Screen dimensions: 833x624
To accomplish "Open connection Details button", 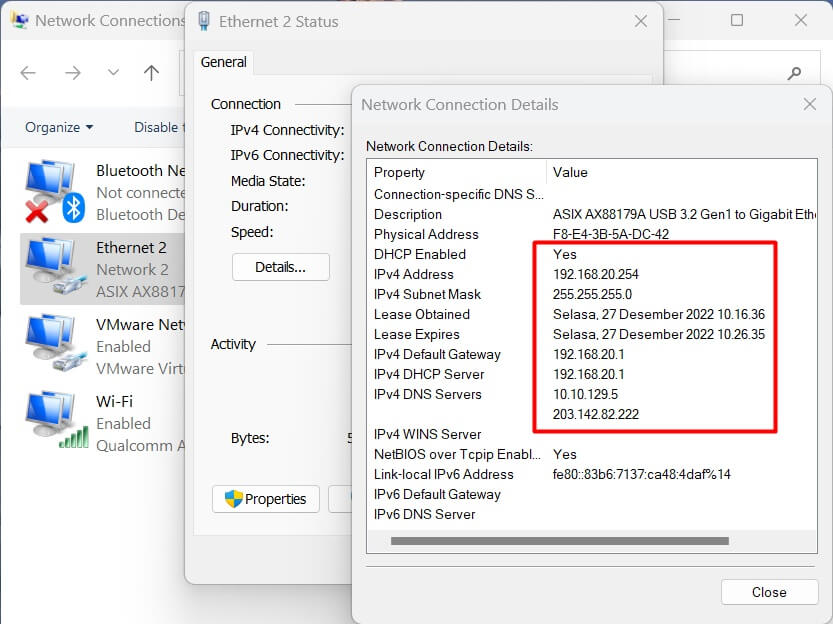I will coord(280,267).
